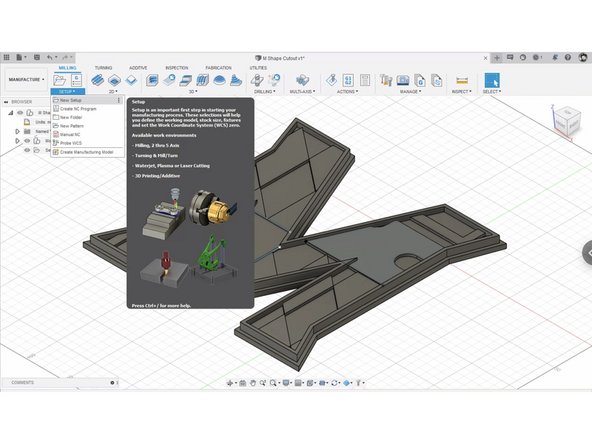Toggle visibility eye of the Setups row
Screen dimensions: 592x444
tap(27, 150)
